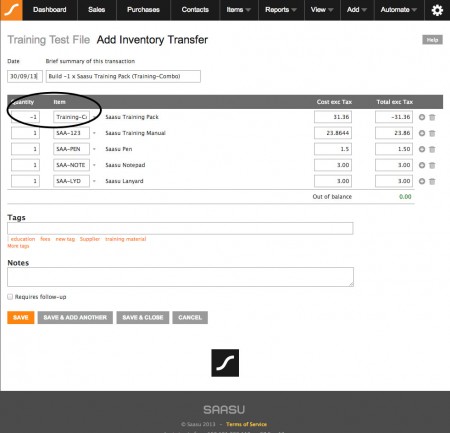Screen dimensions: 450x433
Task: Expand the View menu
Action: pyautogui.click(x=322, y=10)
